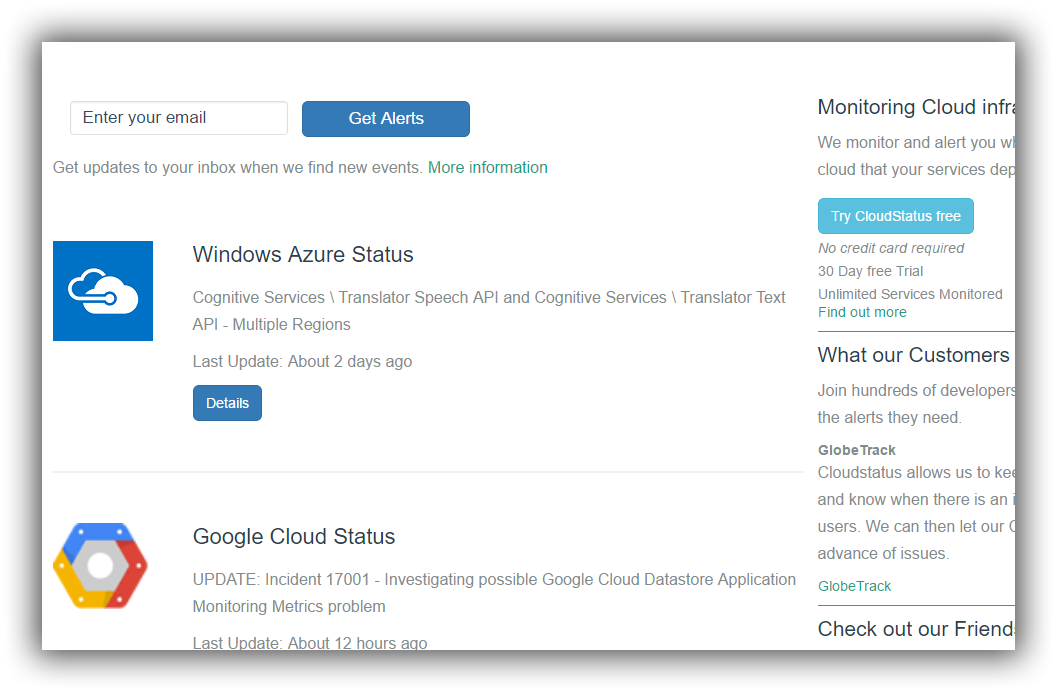Click the 'Check out our Friends' heading
The image size is (1057, 692).
915,629
